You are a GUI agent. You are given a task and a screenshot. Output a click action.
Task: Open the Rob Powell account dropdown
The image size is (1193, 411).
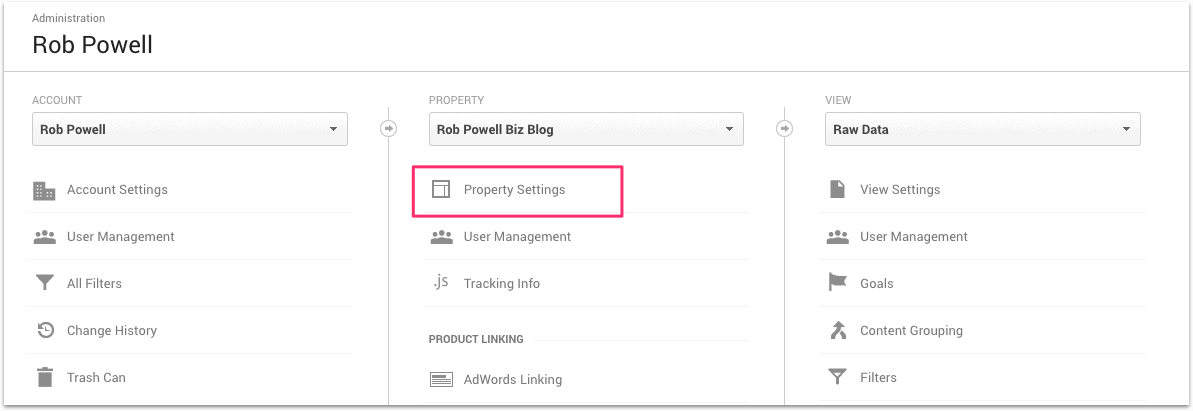[190, 129]
